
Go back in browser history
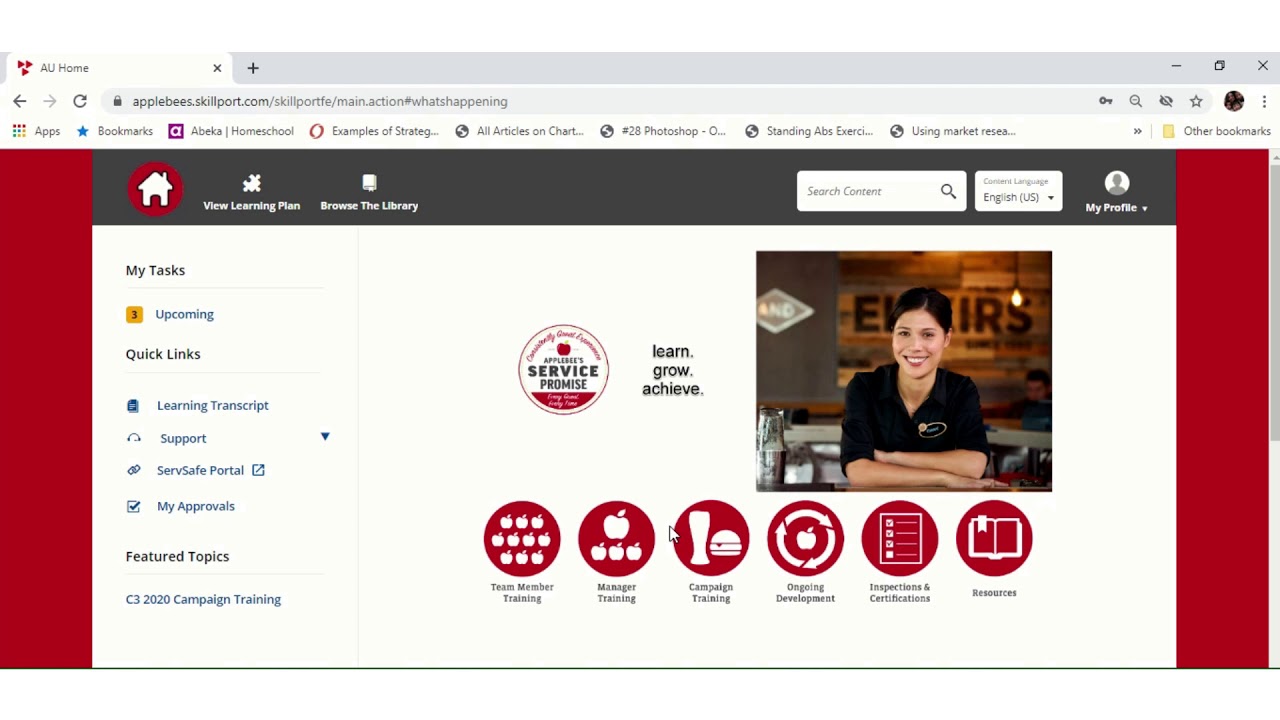(20, 101)
